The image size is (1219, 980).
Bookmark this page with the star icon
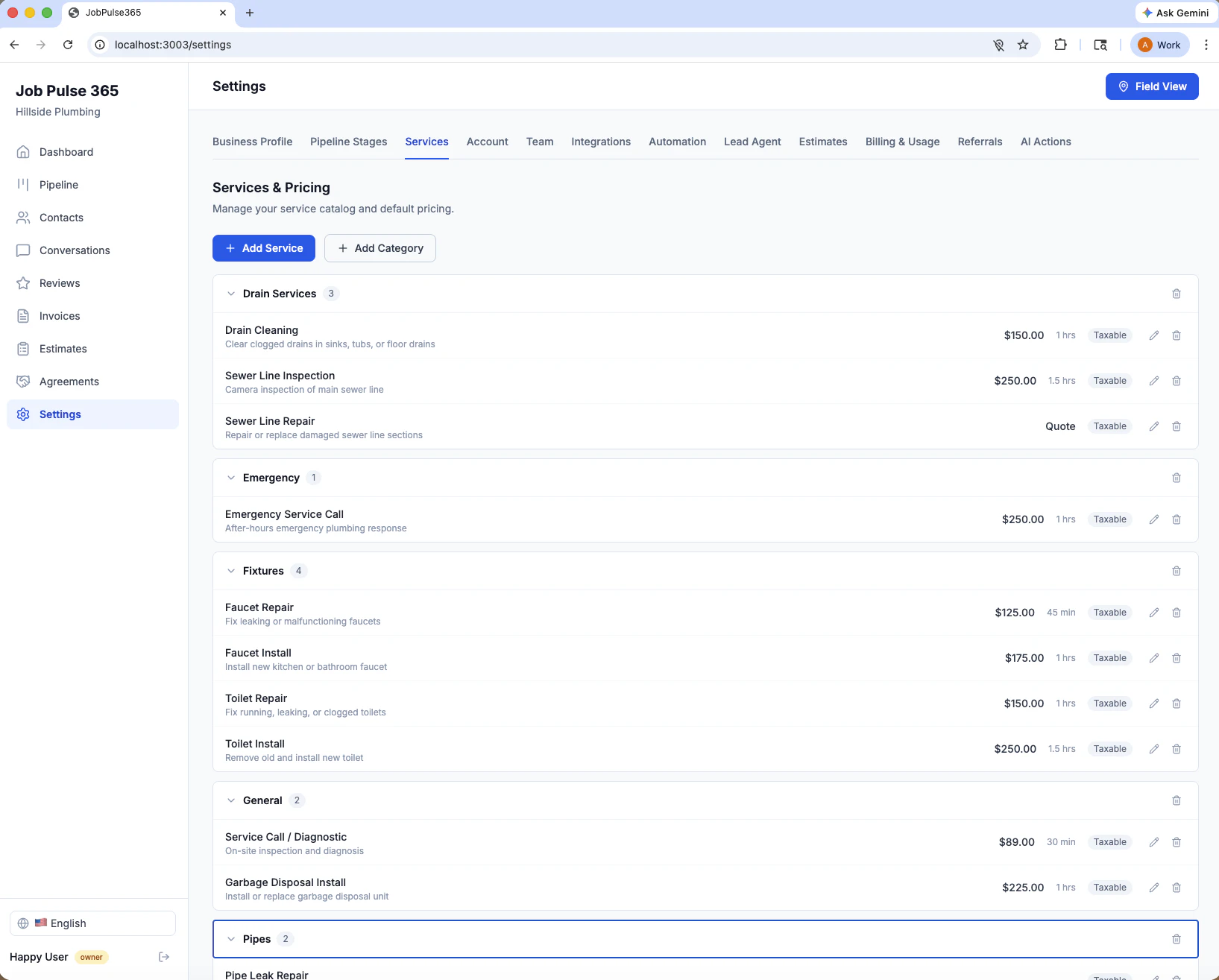1023,45
